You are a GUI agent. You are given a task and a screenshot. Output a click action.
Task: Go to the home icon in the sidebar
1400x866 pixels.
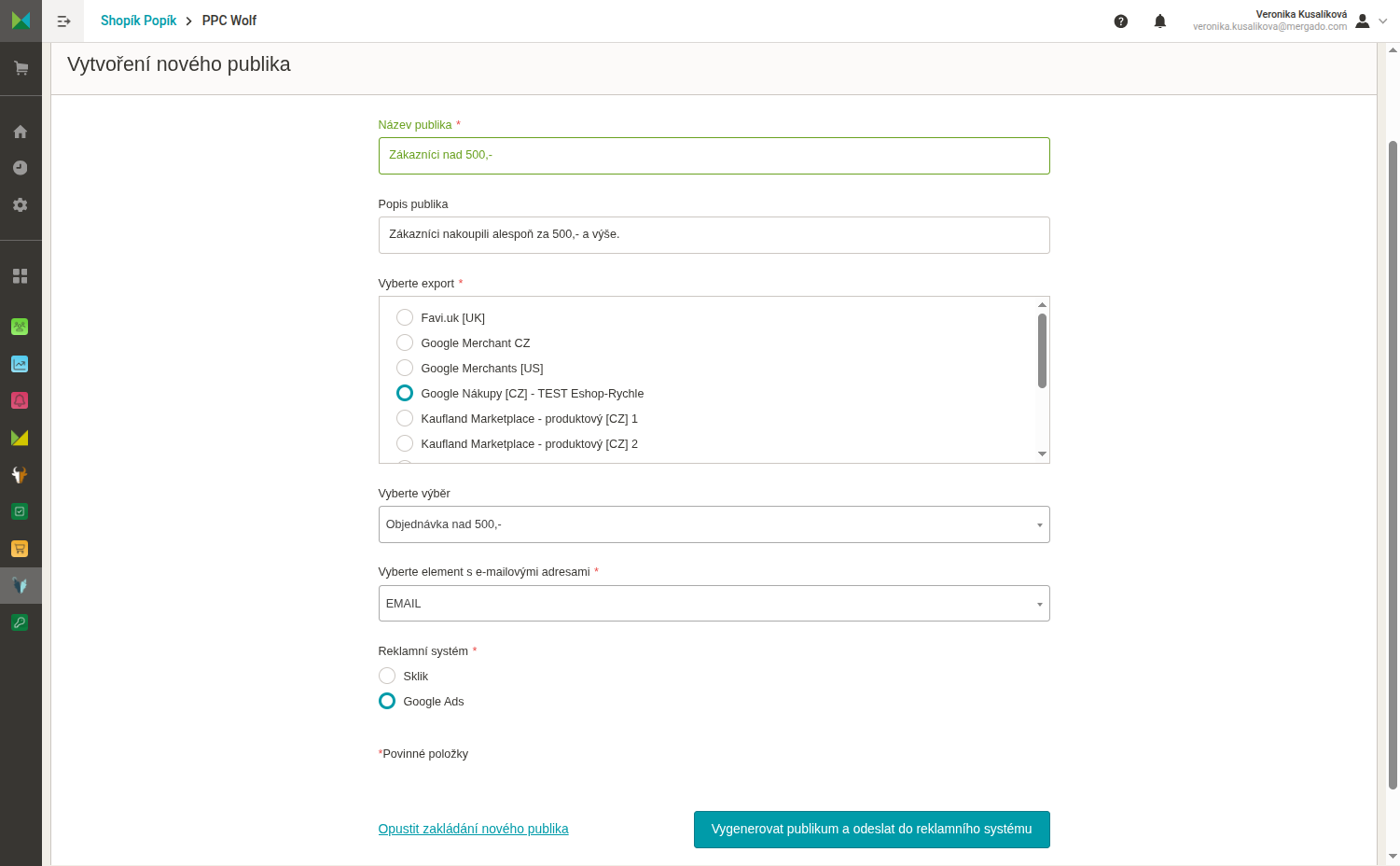pos(21,132)
